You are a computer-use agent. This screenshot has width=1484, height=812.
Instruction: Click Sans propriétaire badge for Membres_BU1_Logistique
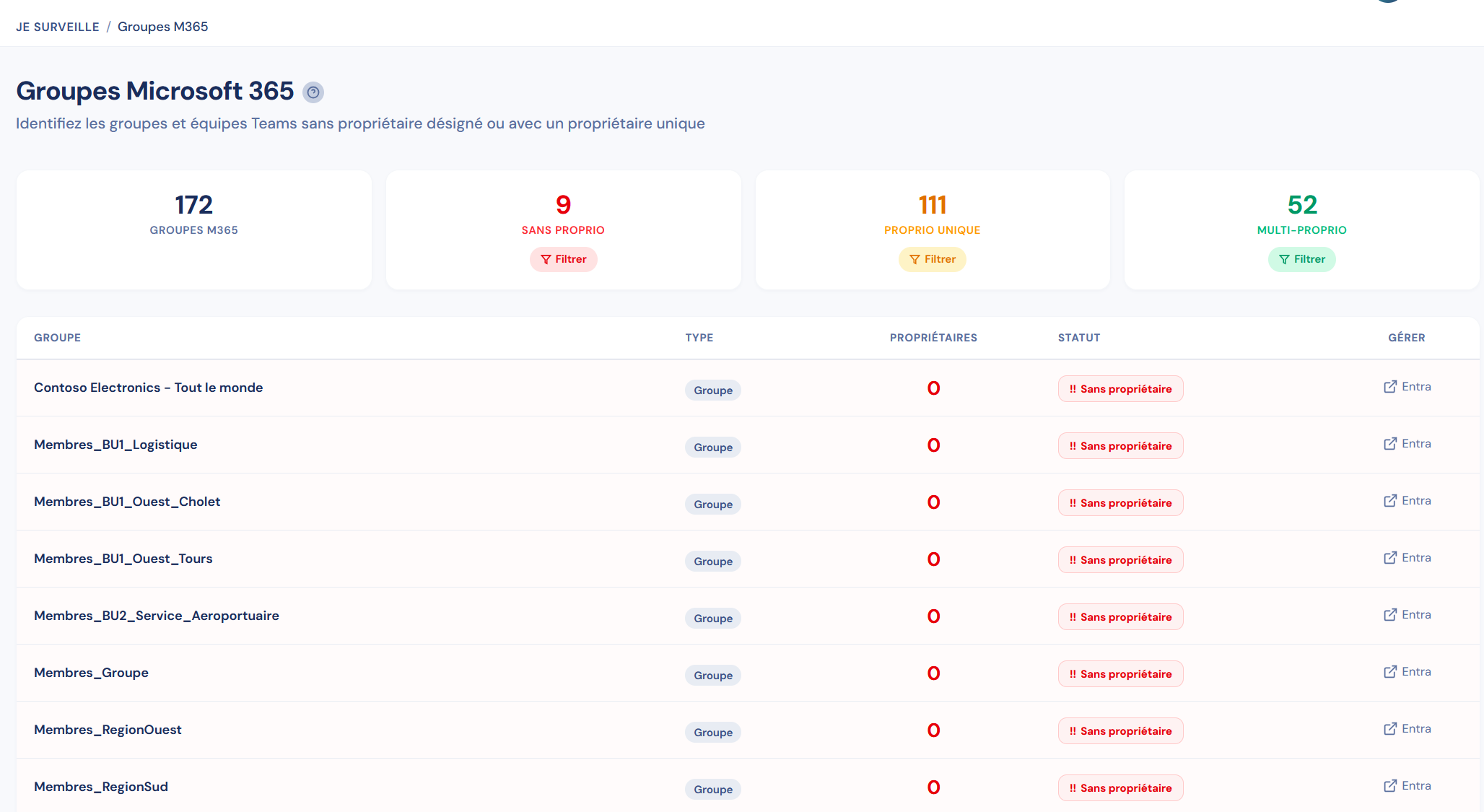pos(1121,446)
